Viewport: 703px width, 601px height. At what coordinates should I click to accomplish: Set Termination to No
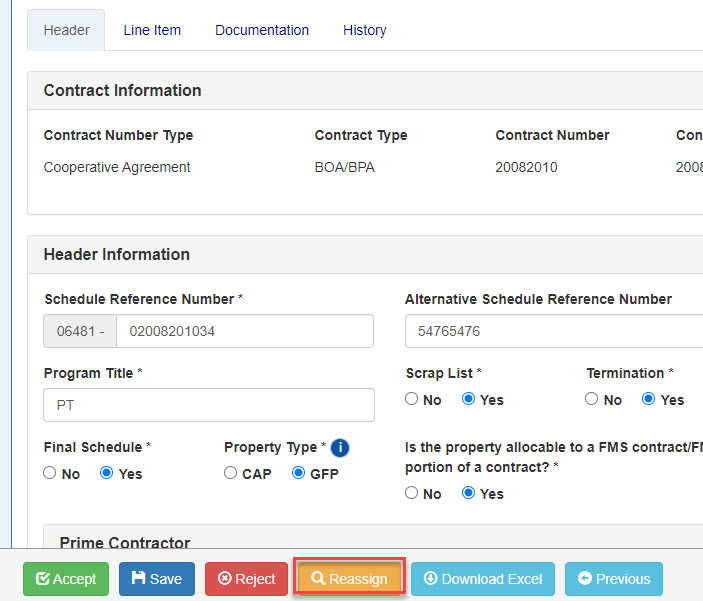pos(592,400)
